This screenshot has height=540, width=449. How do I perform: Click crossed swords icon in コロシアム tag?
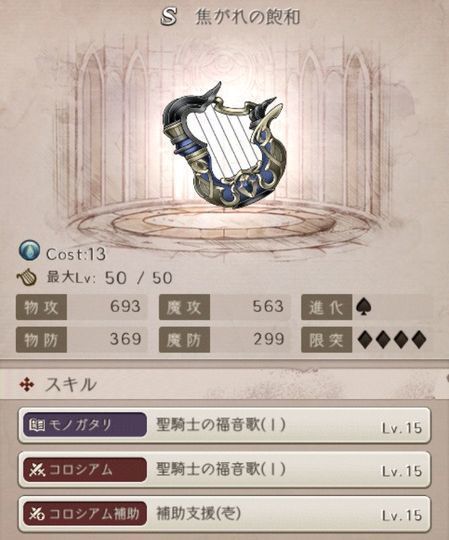(x=37, y=469)
